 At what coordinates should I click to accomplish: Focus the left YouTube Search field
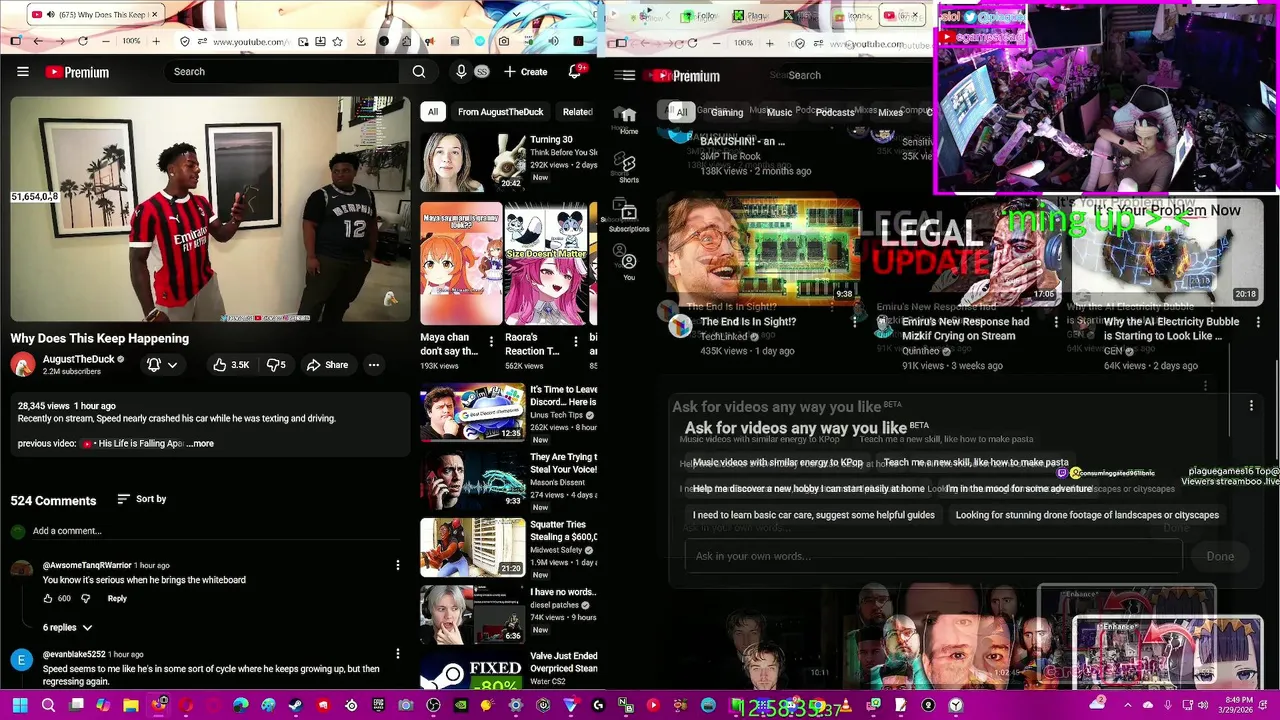[x=284, y=72]
